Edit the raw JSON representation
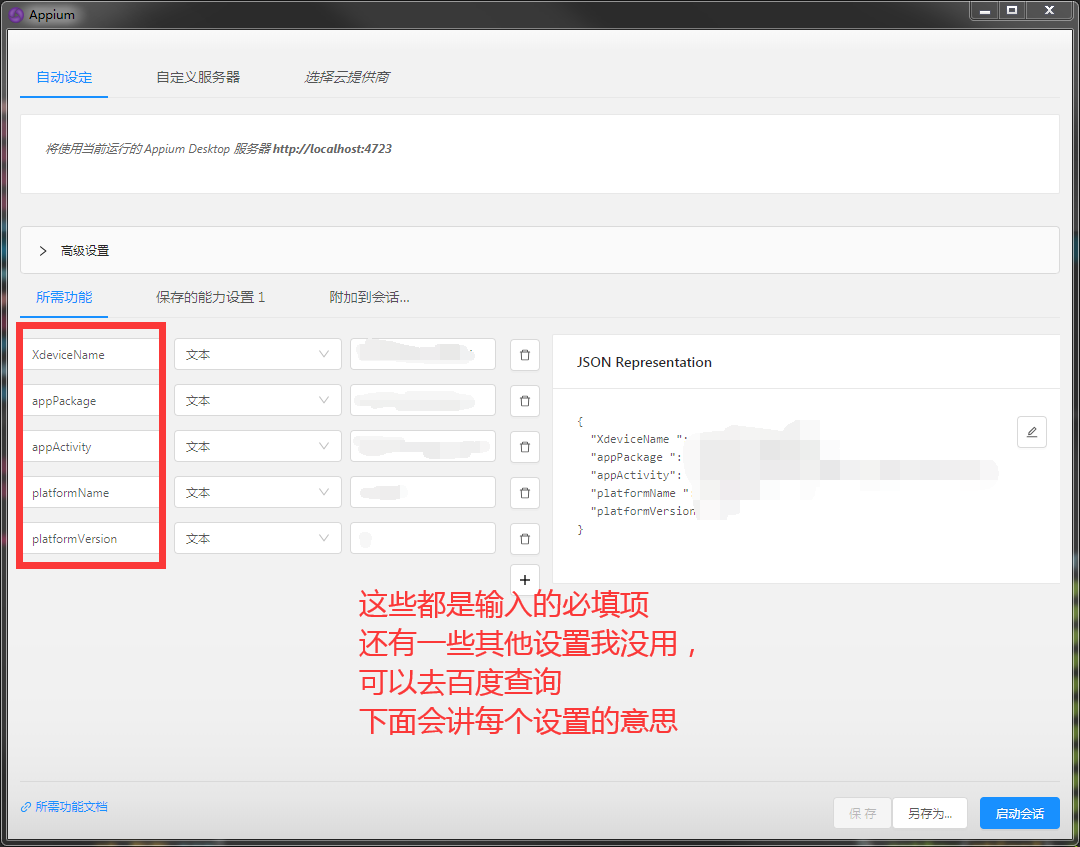The image size is (1080, 847). (x=1031, y=432)
